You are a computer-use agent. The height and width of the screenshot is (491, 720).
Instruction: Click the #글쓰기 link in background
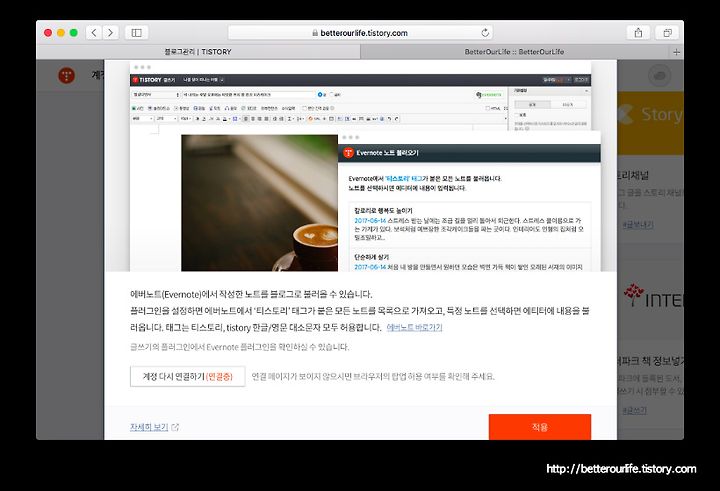[x=635, y=410]
